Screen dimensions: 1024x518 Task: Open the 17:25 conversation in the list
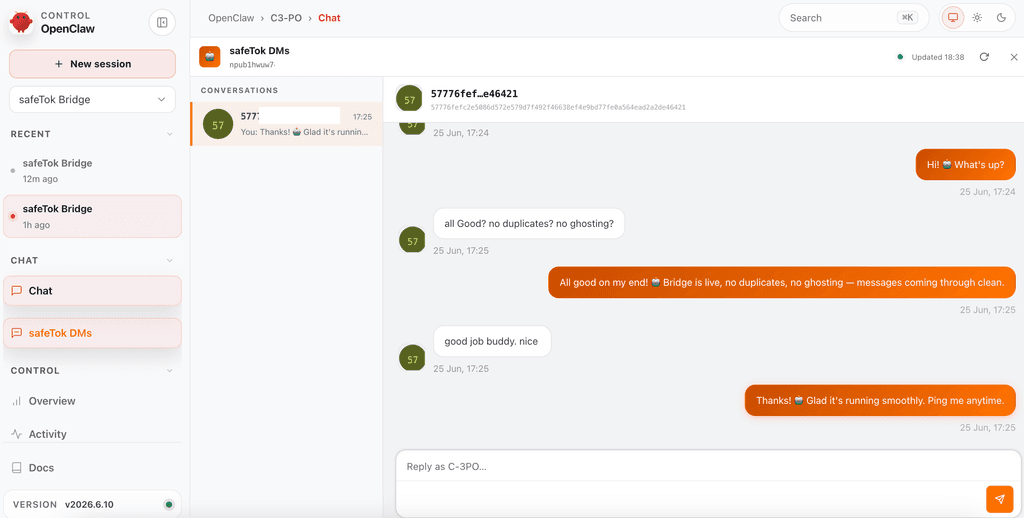tap(287, 124)
